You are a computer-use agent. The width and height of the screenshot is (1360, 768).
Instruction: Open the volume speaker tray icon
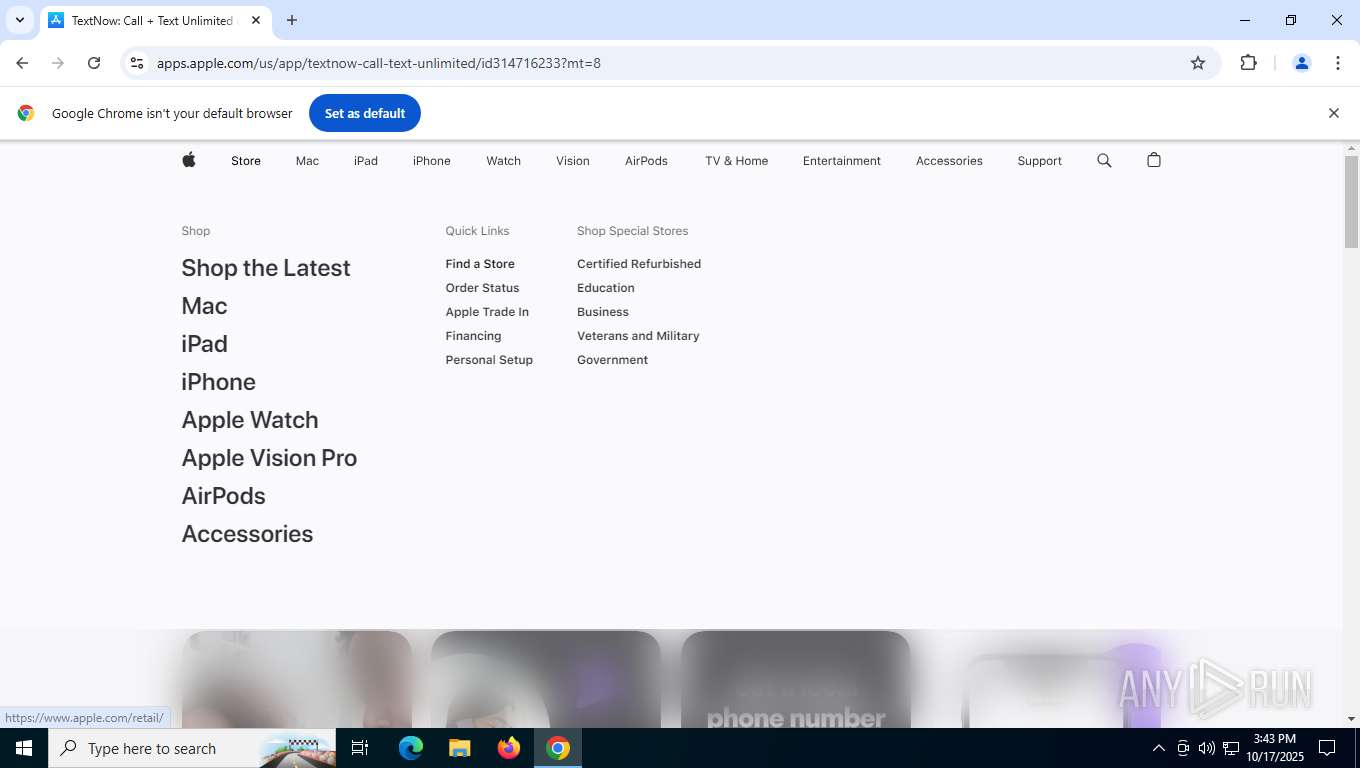tap(1206, 748)
